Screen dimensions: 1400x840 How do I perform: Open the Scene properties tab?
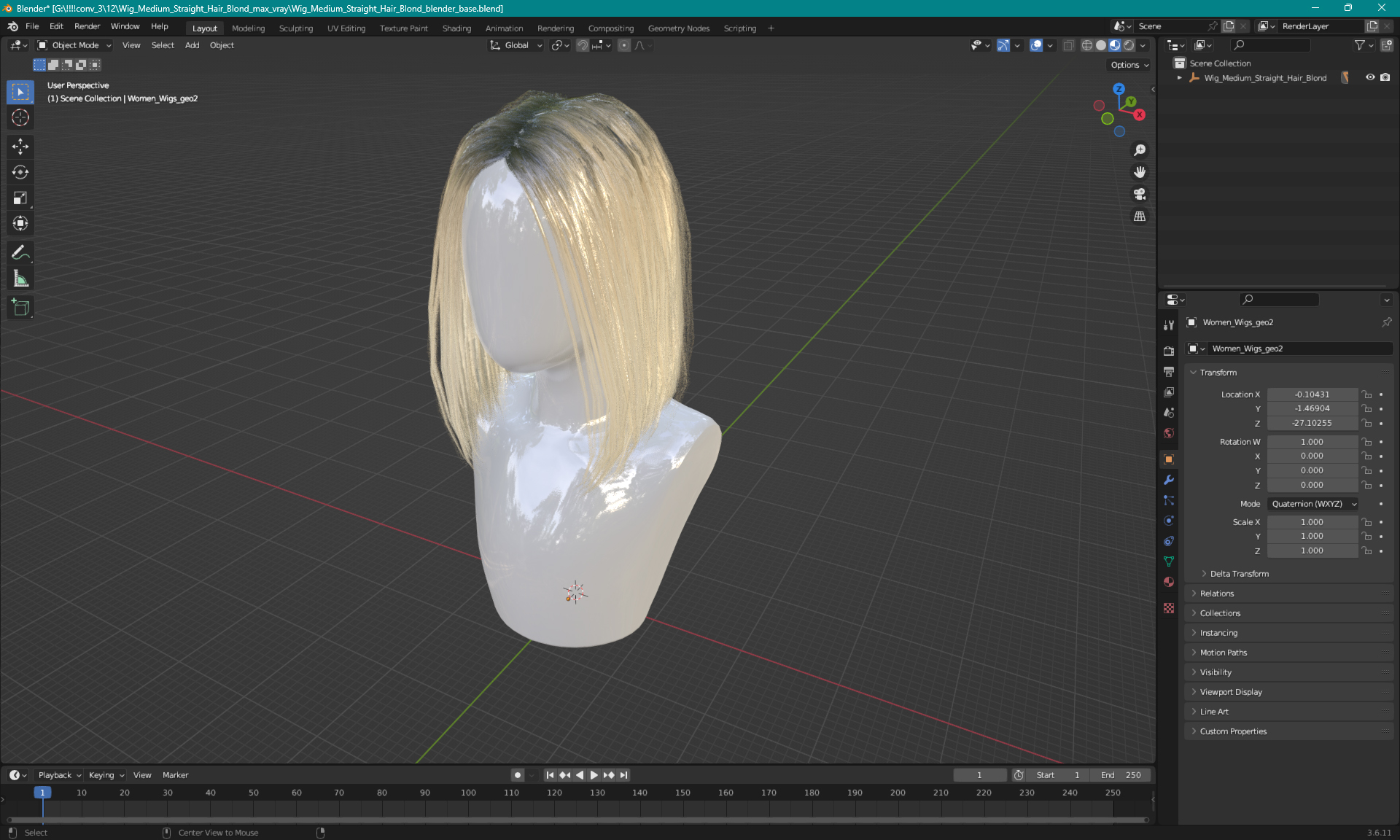[x=1169, y=413]
